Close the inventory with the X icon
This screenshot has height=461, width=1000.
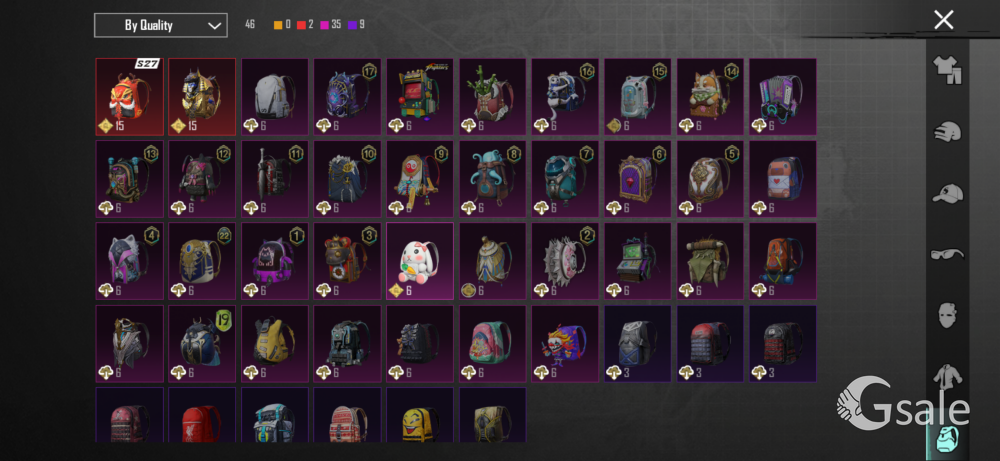click(x=943, y=20)
